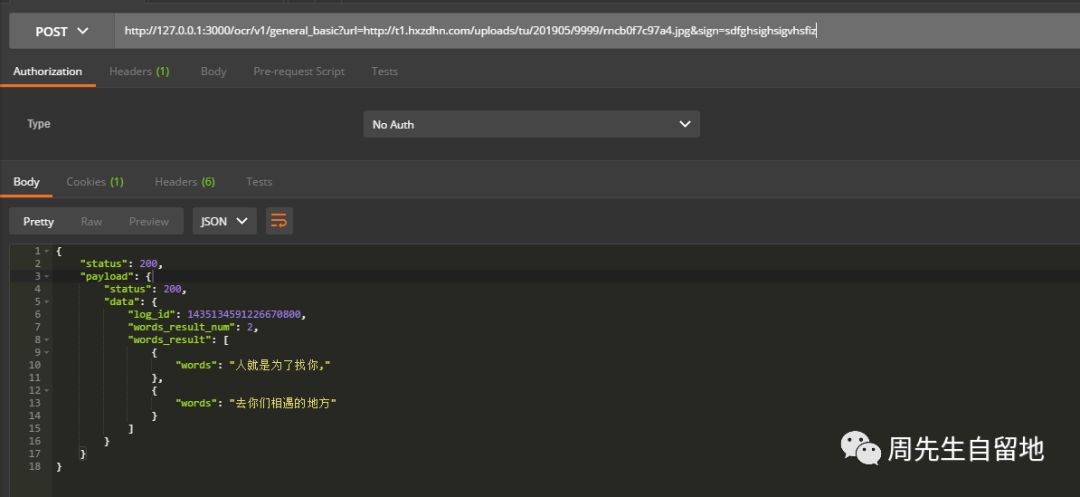
Task: Click the "words_result" key on line 8
Action: (170, 339)
